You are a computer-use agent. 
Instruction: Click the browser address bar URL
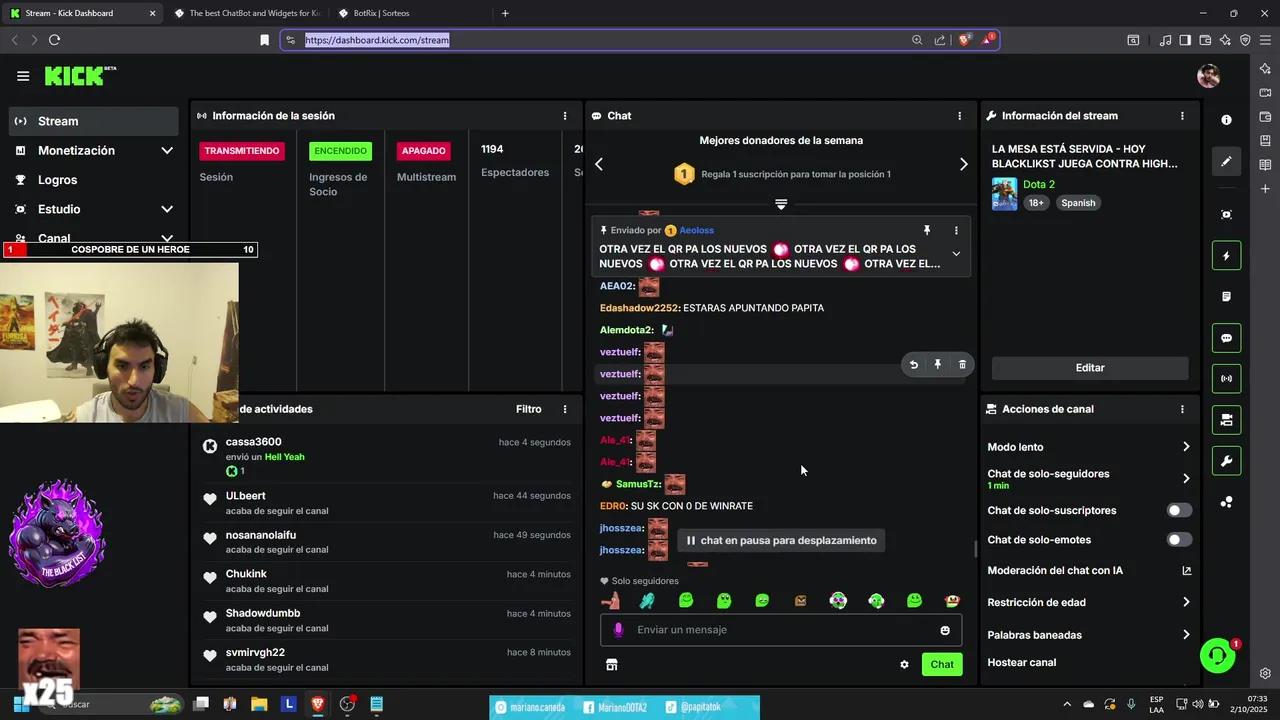[377, 40]
